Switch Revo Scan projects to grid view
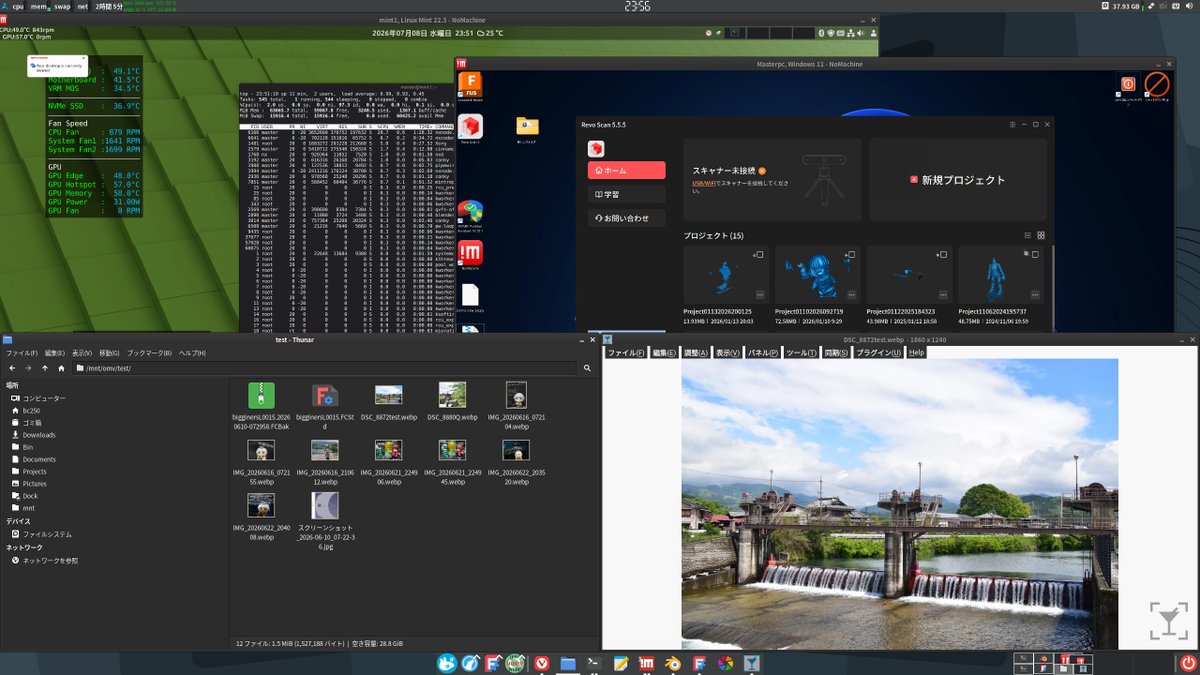The height and width of the screenshot is (675, 1200). (1041, 236)
